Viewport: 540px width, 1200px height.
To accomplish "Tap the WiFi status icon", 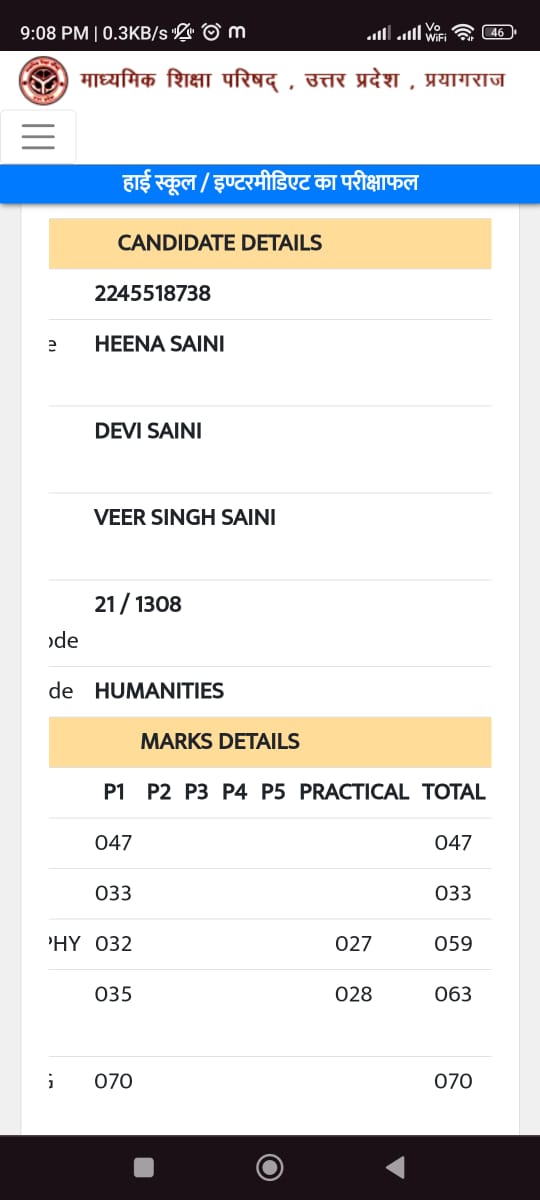I will (463, 33).
